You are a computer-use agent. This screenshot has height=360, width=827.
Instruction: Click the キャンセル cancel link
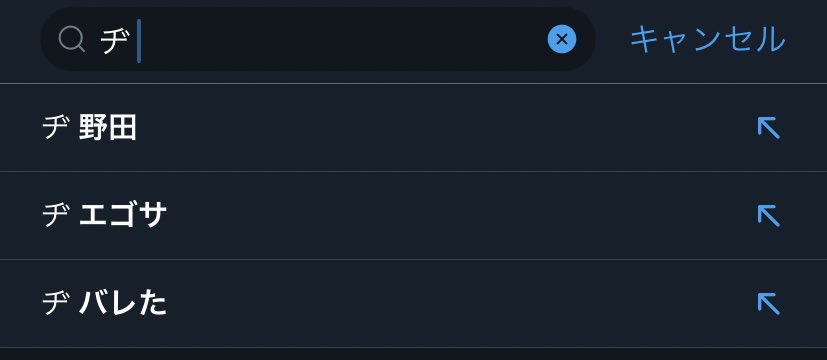[x=708, y=40]
